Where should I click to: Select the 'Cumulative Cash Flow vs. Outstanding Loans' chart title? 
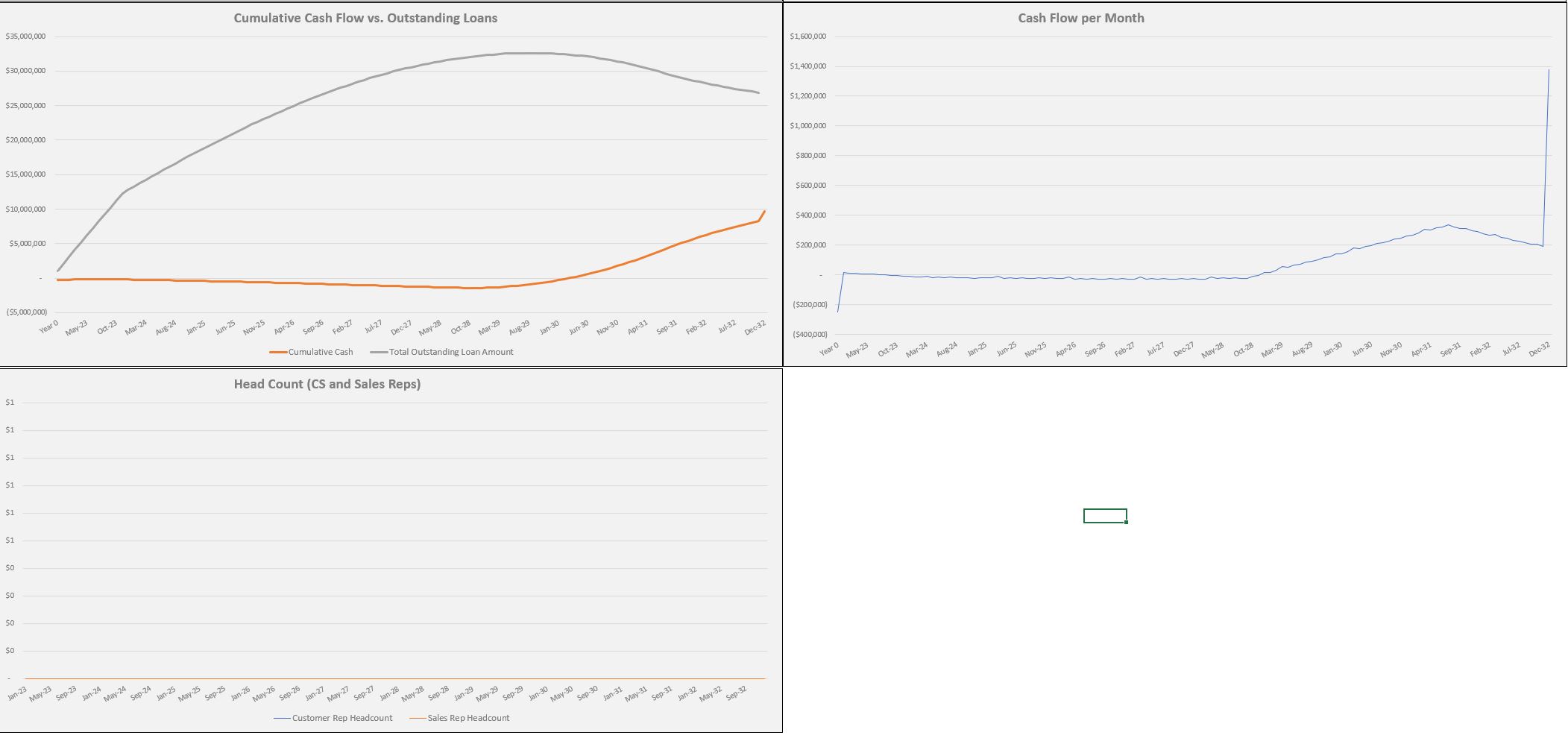pyautogui.click(x=365, y=18)
